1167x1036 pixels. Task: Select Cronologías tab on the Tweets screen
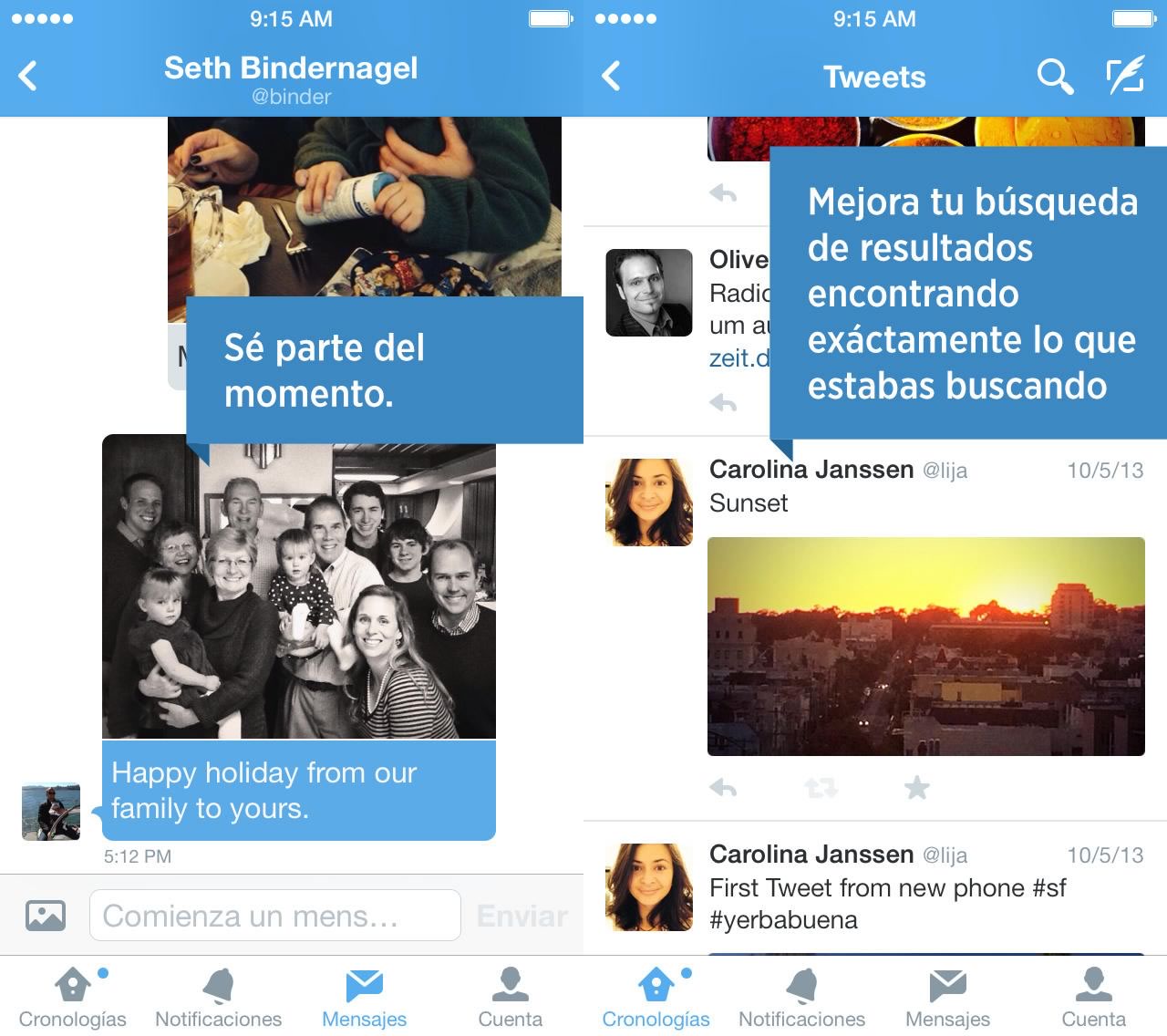[656, 998]
